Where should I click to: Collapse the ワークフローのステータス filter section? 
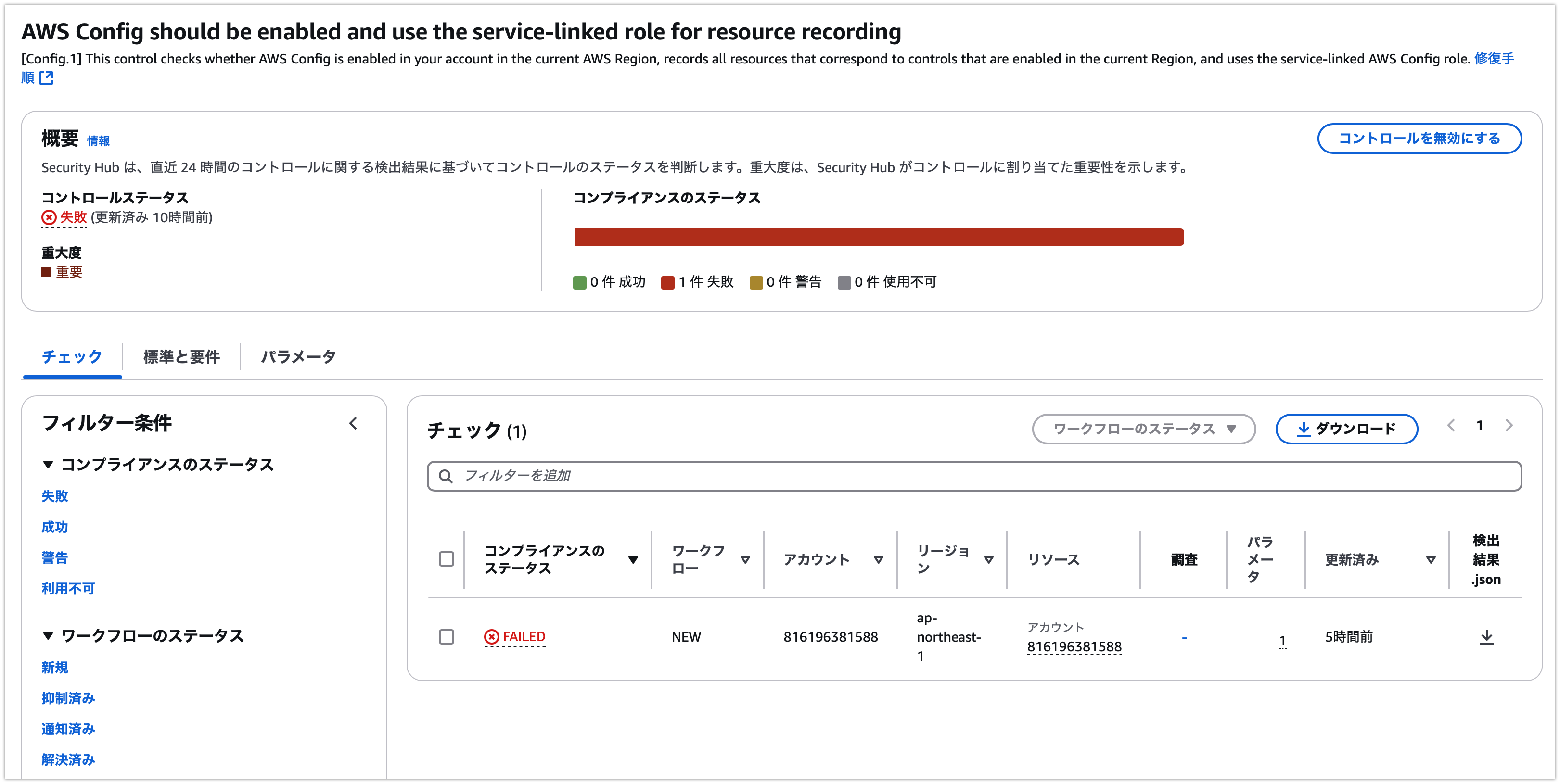click(x=49, y=636)
